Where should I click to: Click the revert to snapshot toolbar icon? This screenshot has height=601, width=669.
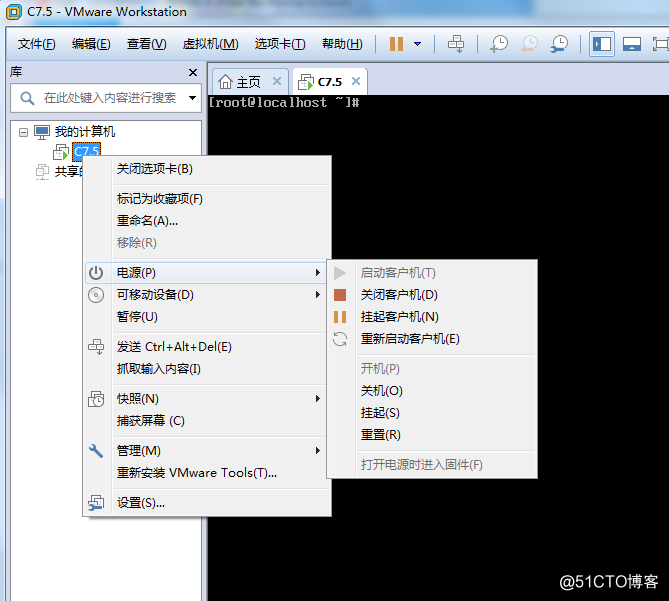point(529,44)
